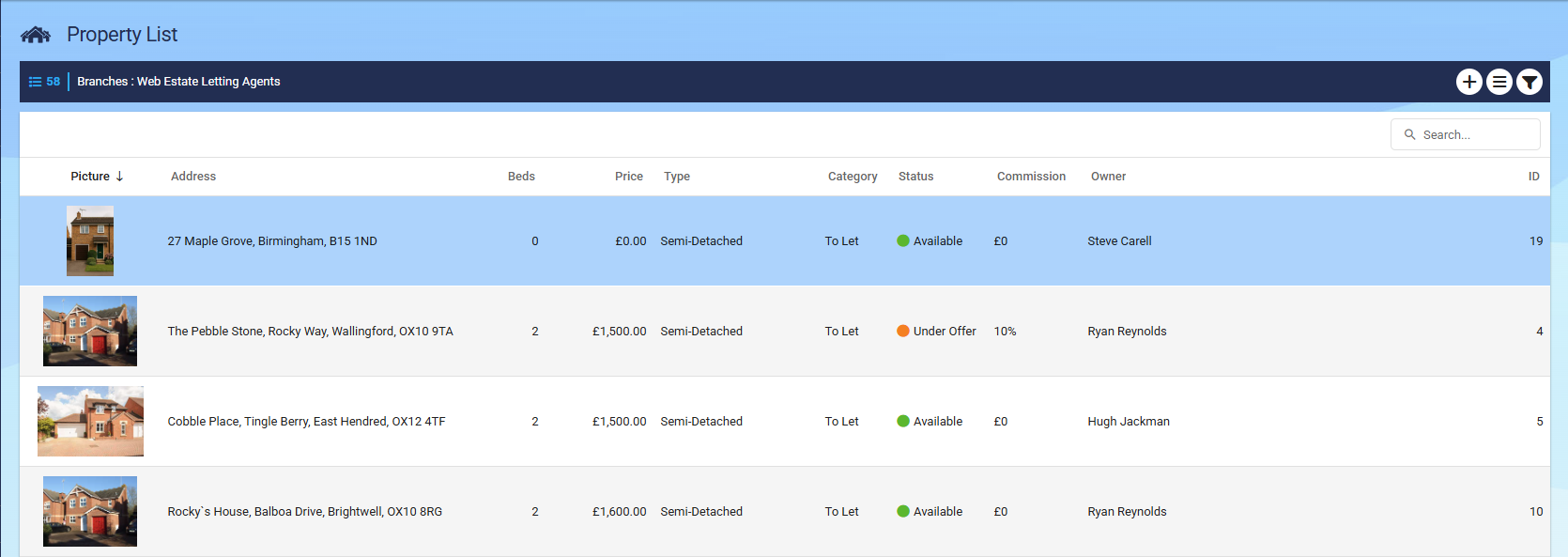Click the list count icon showing 58
The width and height of the screenshot is (1568, 557).
44,82
